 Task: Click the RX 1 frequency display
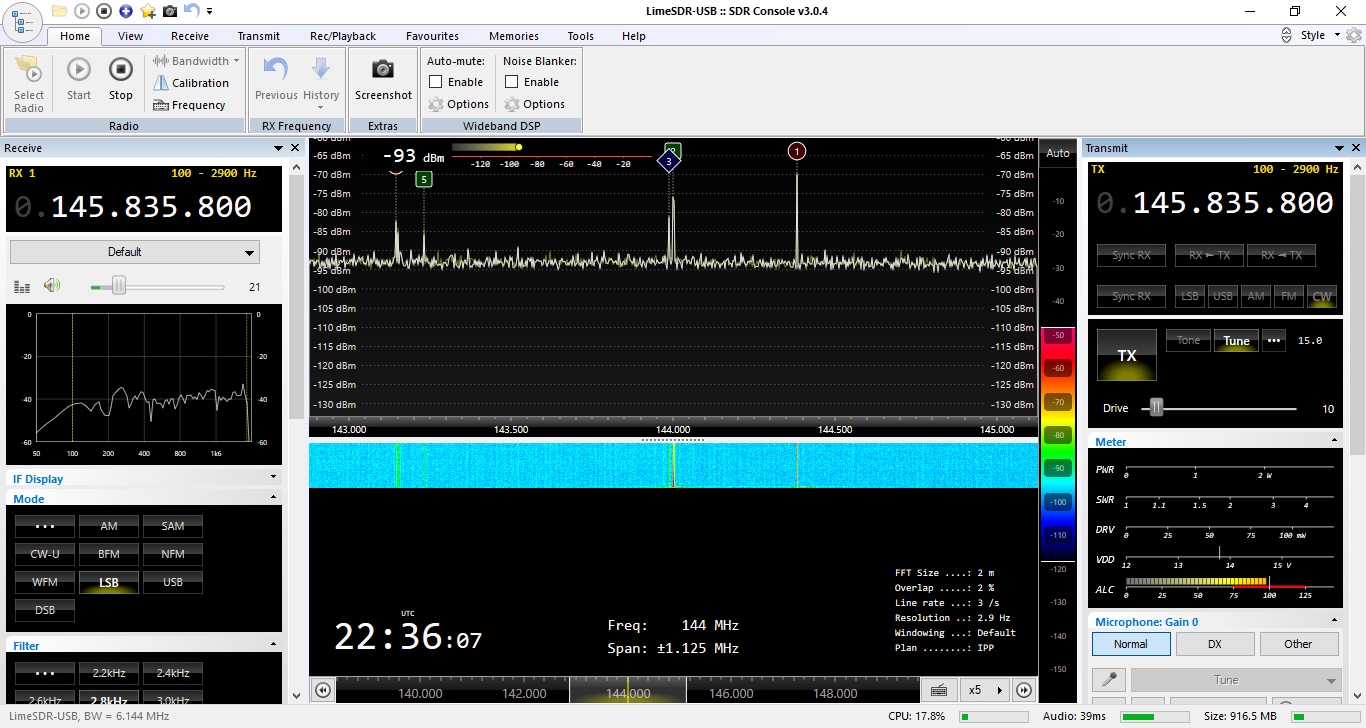(x=145, y=207)
